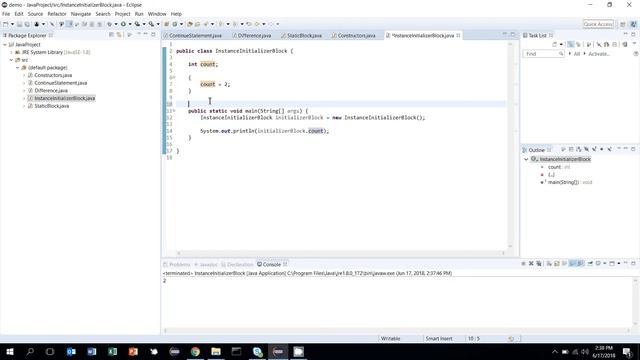Maximize the Package Explorer view
Image resolution: width=640 pixels, height=360 pixels.
point(153,35)
